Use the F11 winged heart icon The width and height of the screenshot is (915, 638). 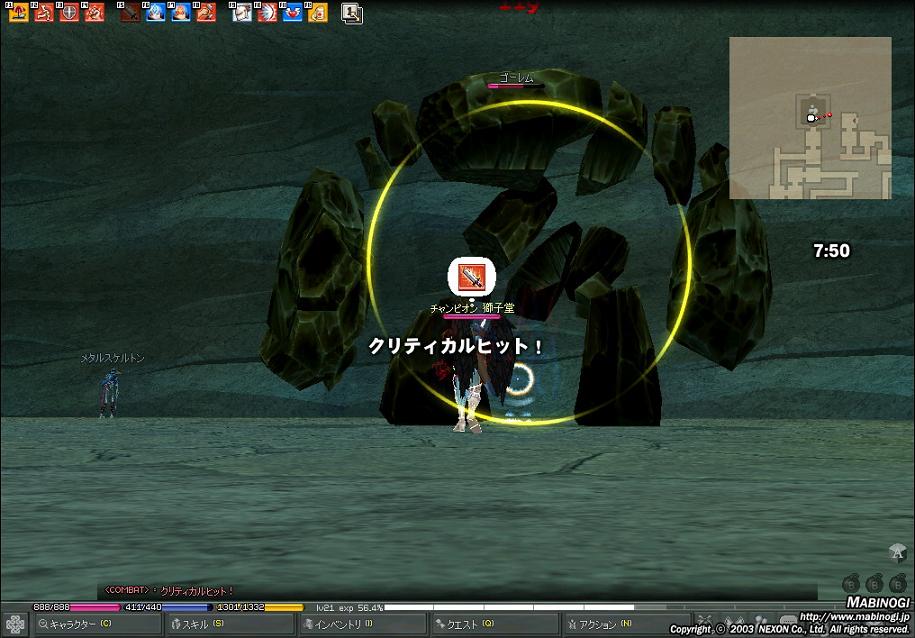point(292,13)
